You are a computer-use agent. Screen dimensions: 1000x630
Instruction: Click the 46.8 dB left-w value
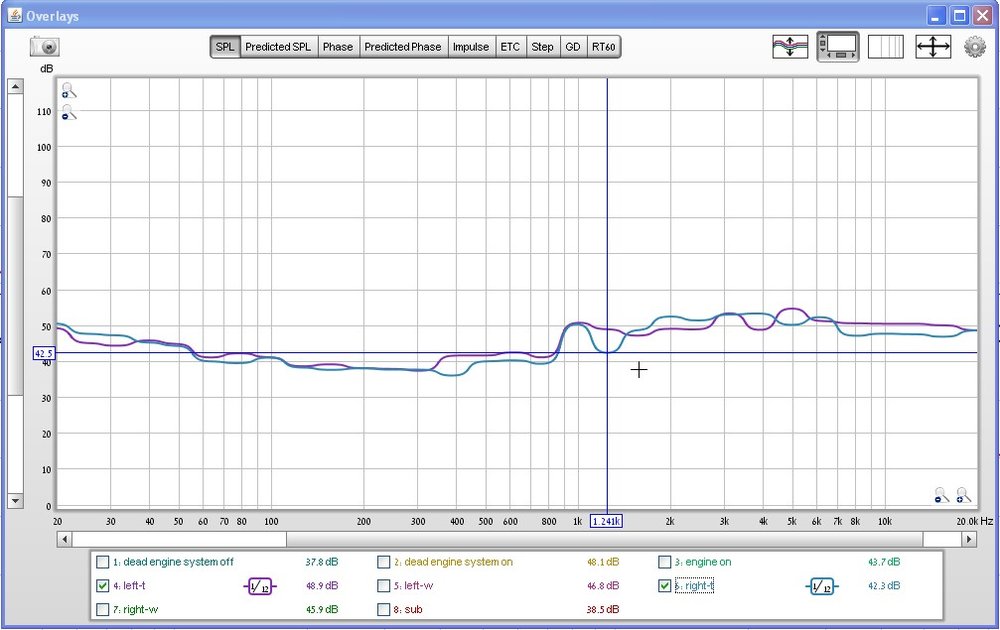tap(603, 586)
